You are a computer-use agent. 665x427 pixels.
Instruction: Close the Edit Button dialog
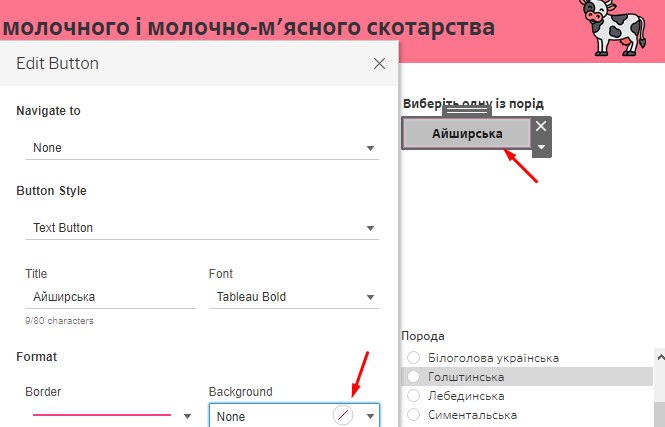[x=379, y=64]
